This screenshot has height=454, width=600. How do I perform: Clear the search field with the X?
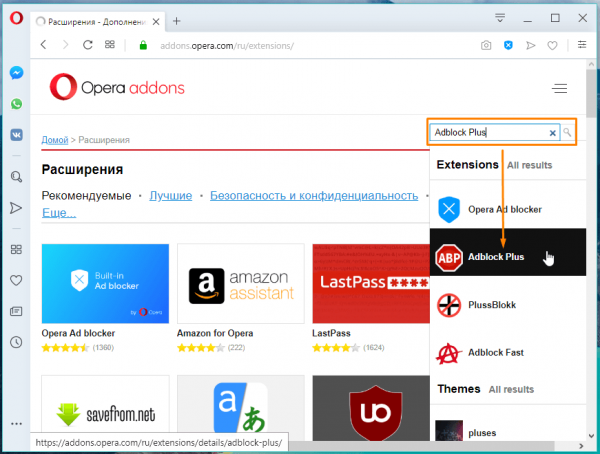click(x=553, y=133)
